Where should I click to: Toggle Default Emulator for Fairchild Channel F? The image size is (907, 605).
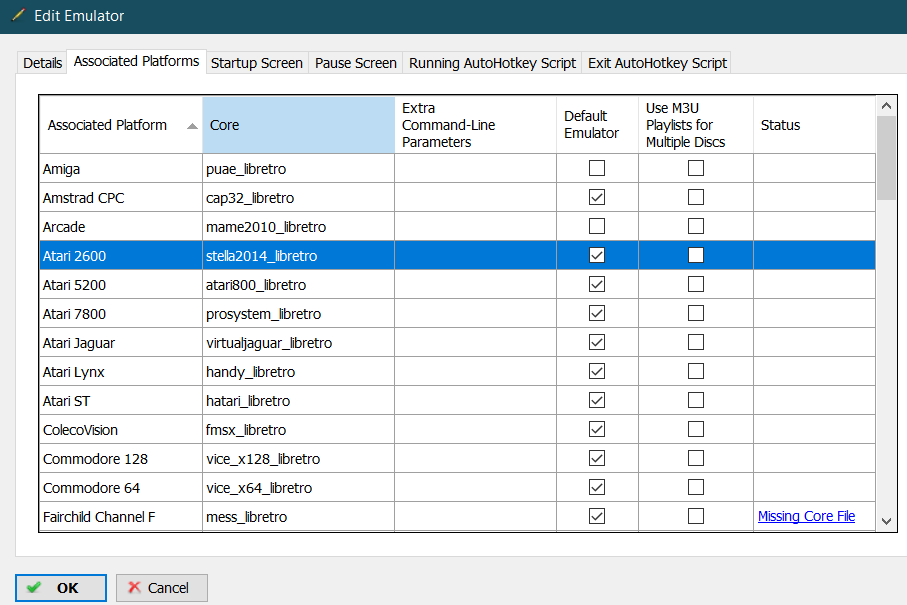click(x=597, y=516)
